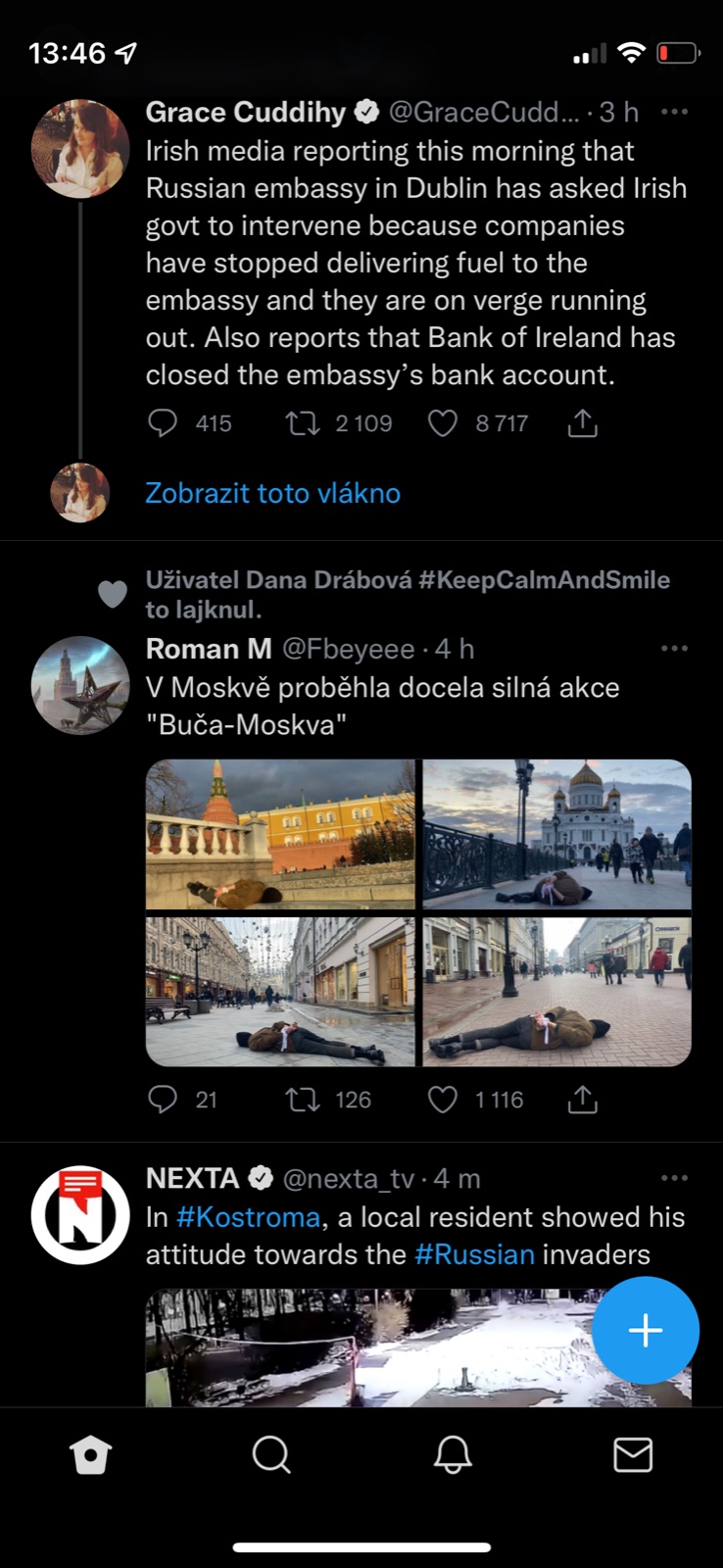Like Roman M's tweet
Screen dimensions: 723x1568
[x=443, y=1100]
